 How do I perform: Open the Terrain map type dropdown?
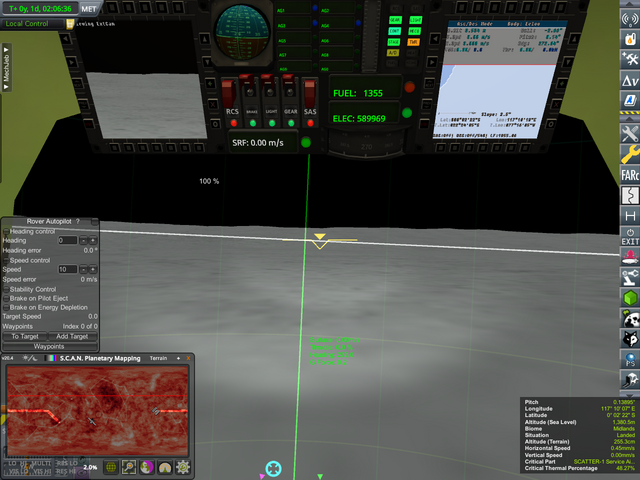158,358
